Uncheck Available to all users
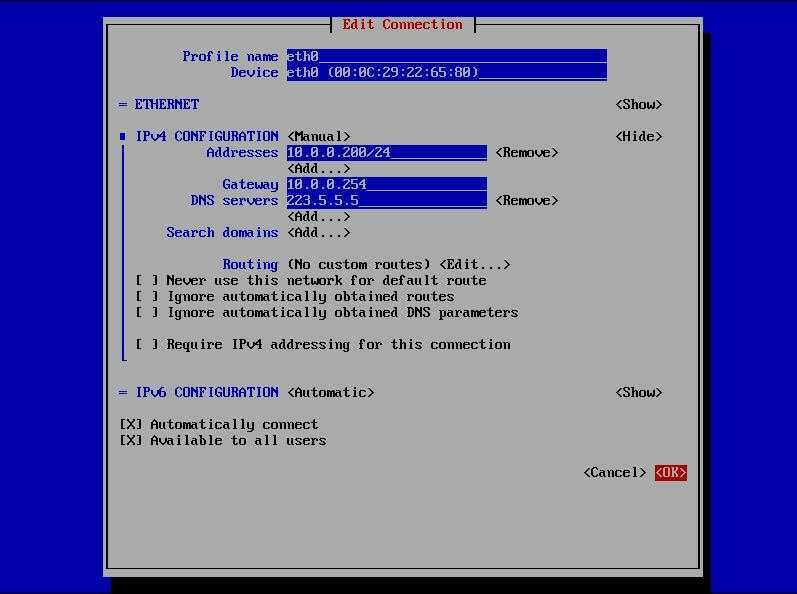 [223, 440]
